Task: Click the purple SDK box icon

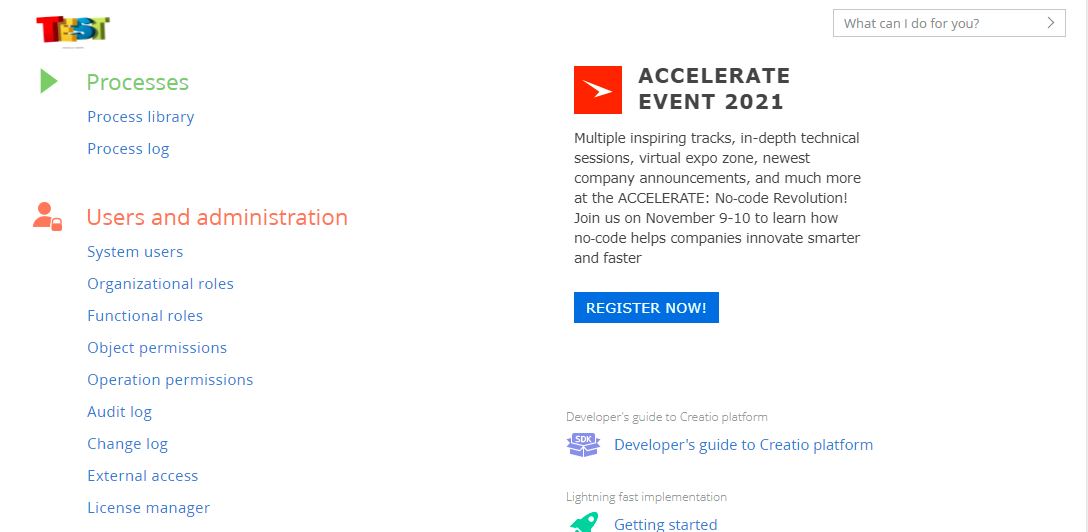Action: click(x=583, y=445)
